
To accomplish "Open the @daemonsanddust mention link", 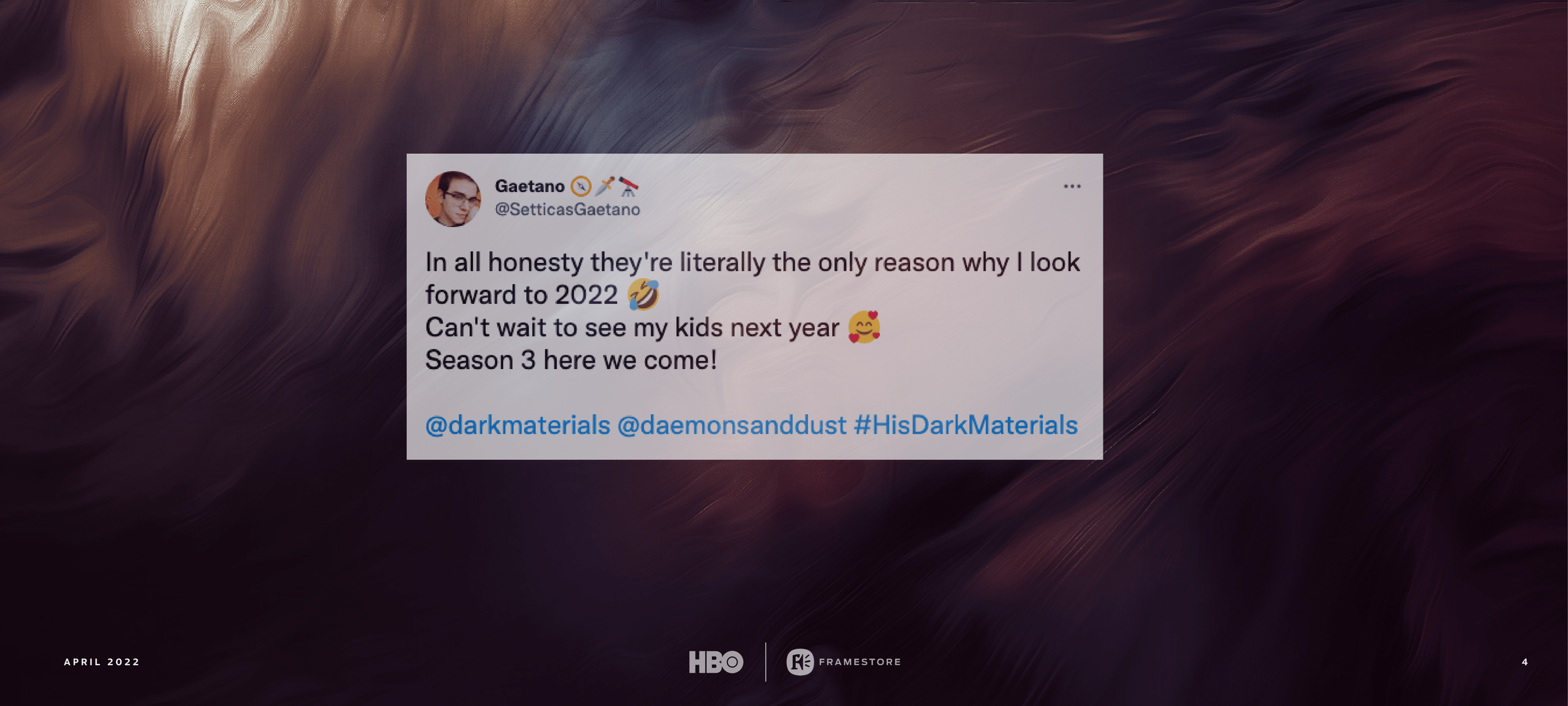I will (x=732, y=425).
